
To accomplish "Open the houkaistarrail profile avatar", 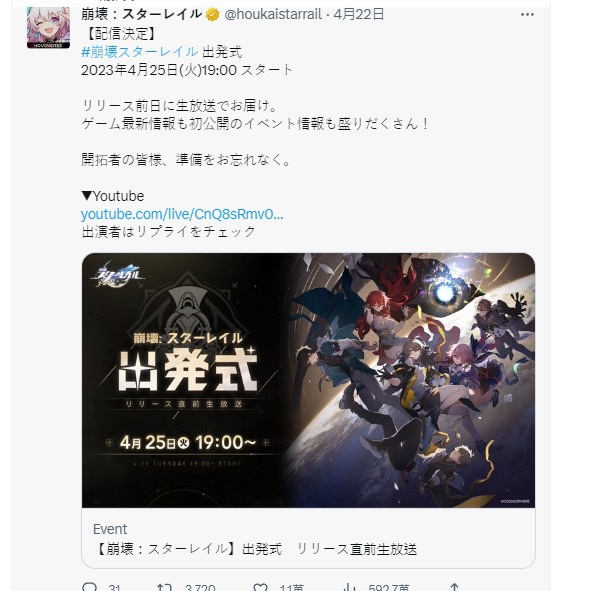I will pos(49,28).
